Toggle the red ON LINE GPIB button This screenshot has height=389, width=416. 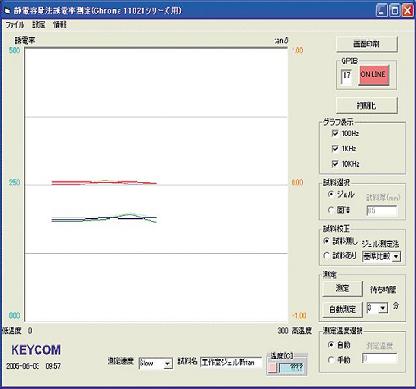pos(373,75)
